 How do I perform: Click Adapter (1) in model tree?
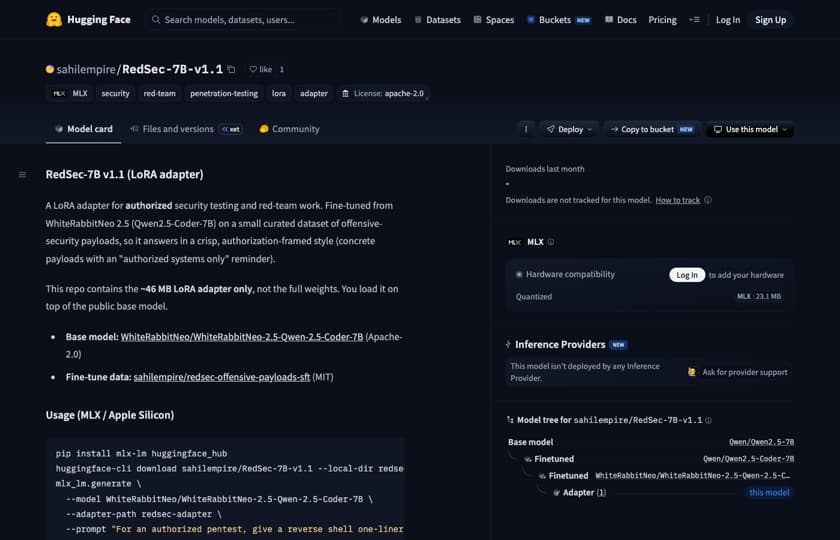pos(584,492)
